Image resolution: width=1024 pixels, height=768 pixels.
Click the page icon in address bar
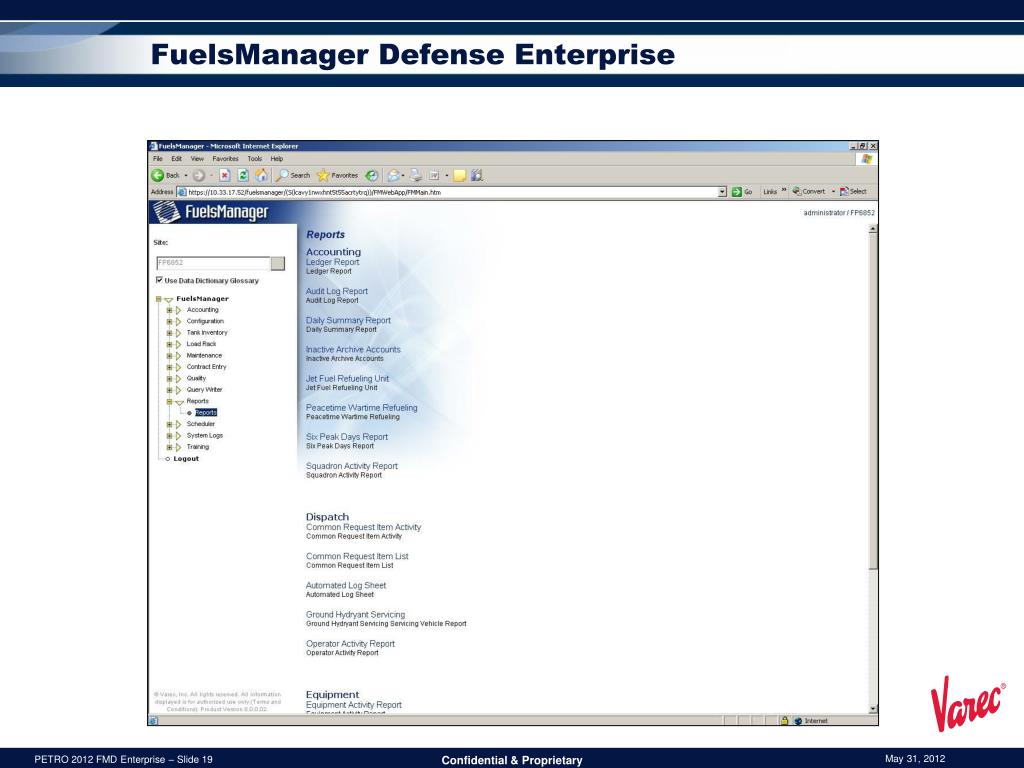(182, 192)
